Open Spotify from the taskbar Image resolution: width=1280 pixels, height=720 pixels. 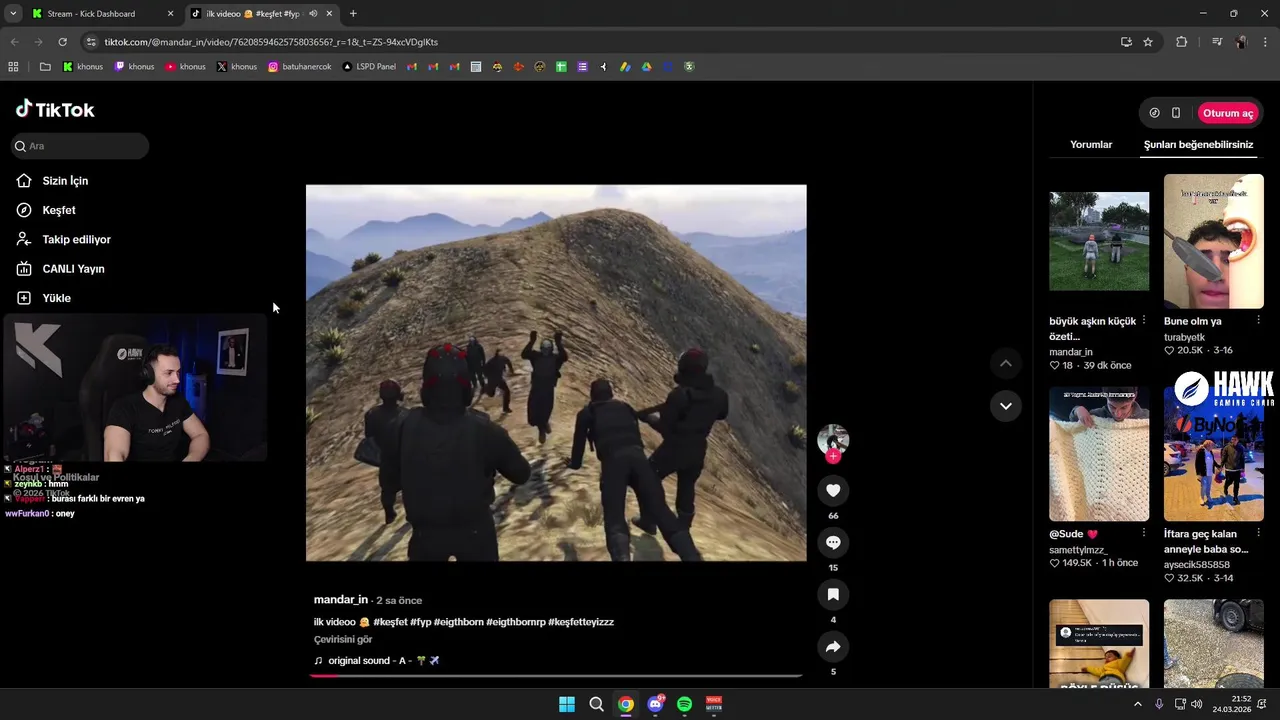[684, 704]
